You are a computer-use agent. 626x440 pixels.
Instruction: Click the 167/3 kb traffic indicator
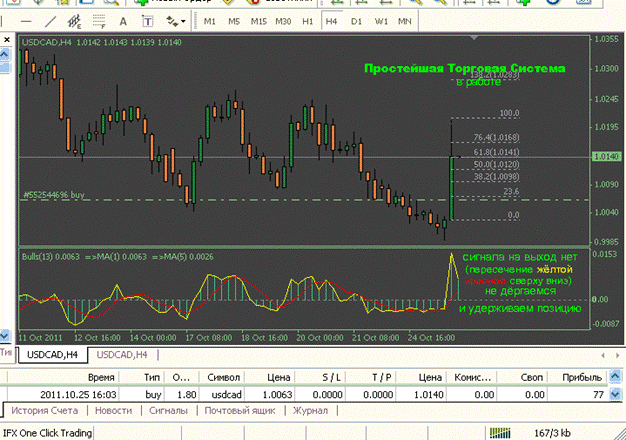(552, 433)
